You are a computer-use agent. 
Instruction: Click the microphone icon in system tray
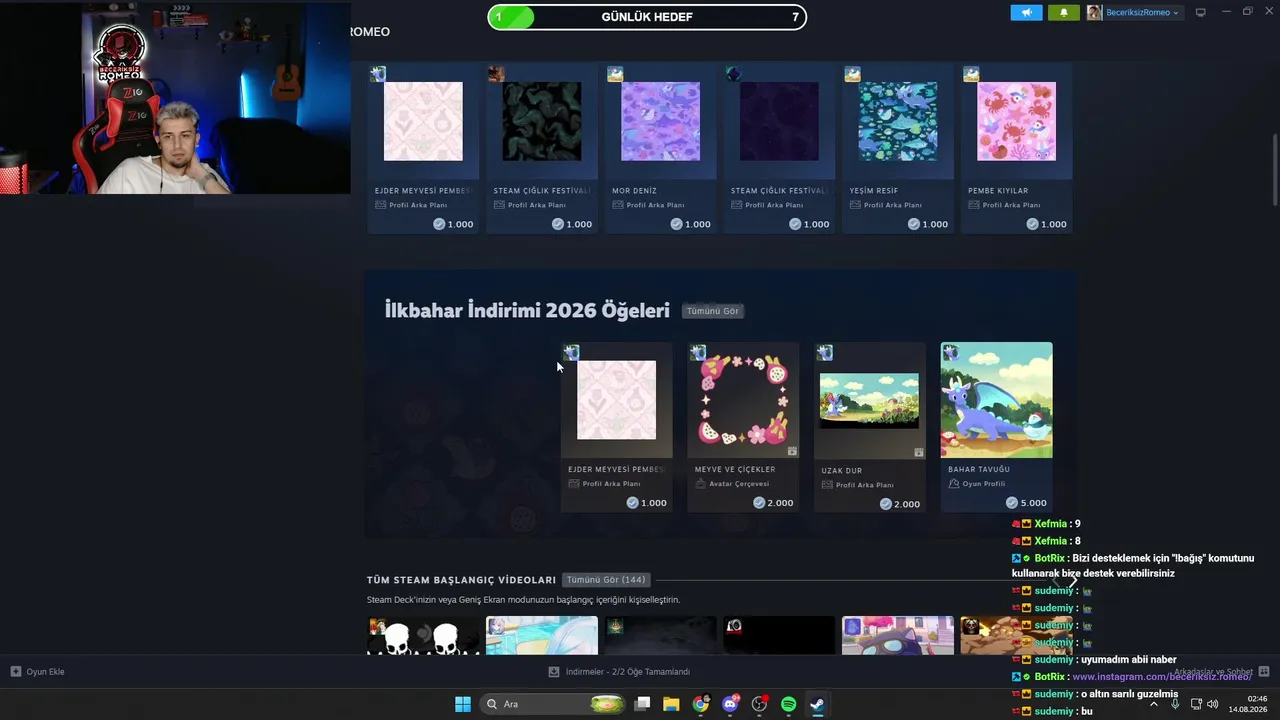(x=1175, y=704)
